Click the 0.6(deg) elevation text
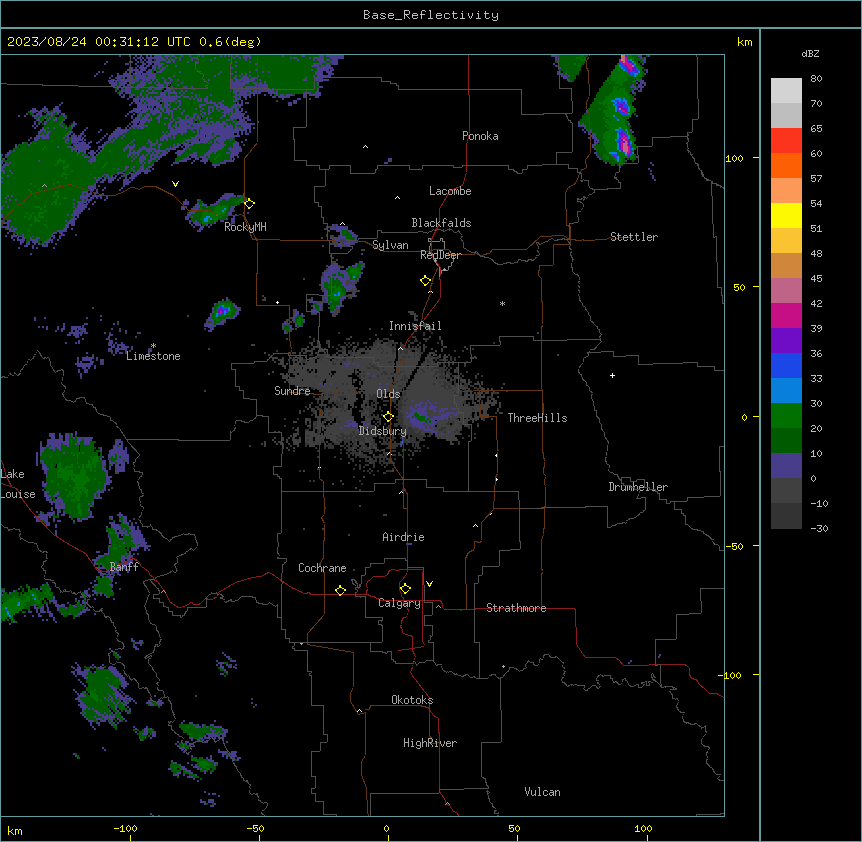 [230, 42]
